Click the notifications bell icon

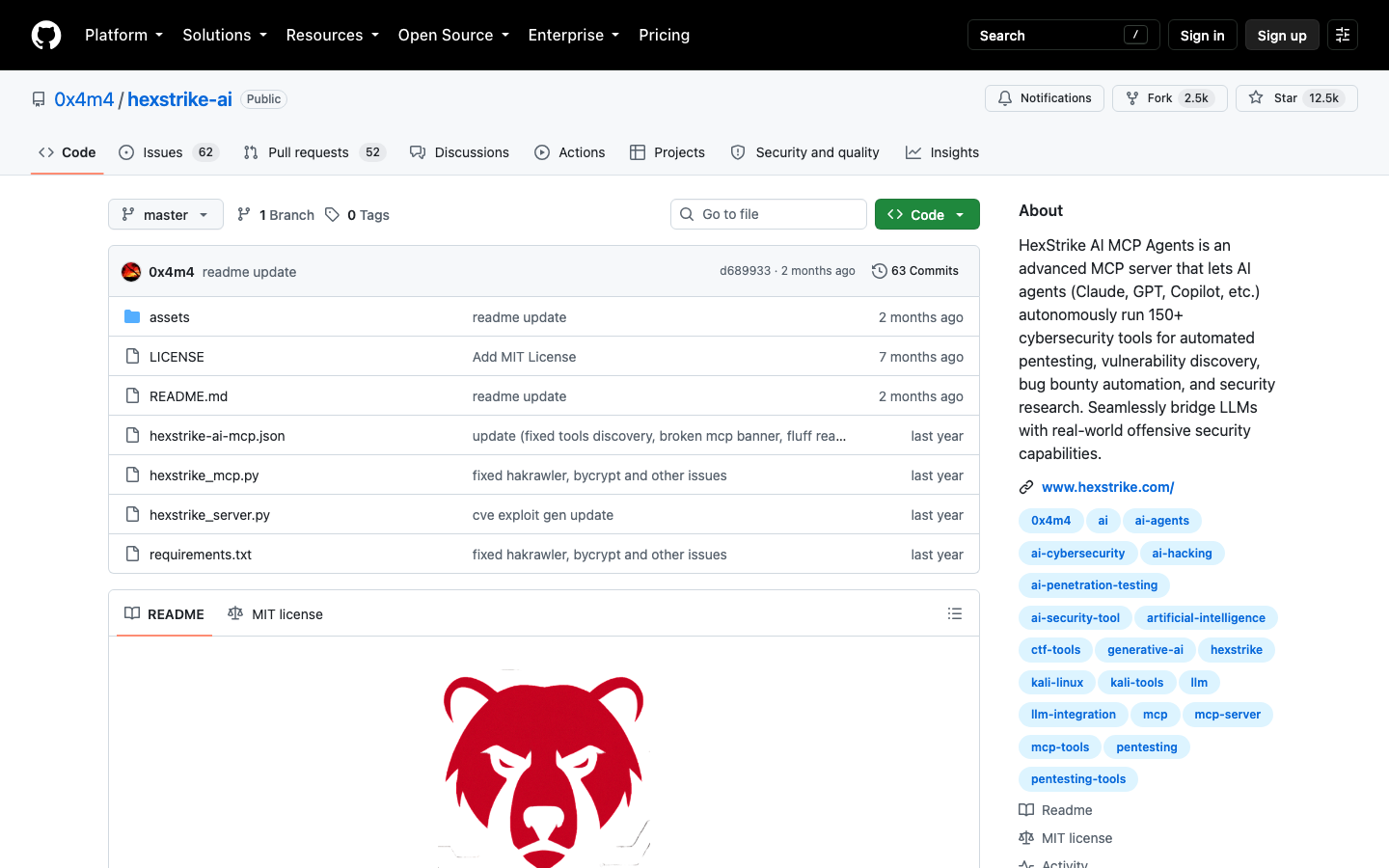1005,98
